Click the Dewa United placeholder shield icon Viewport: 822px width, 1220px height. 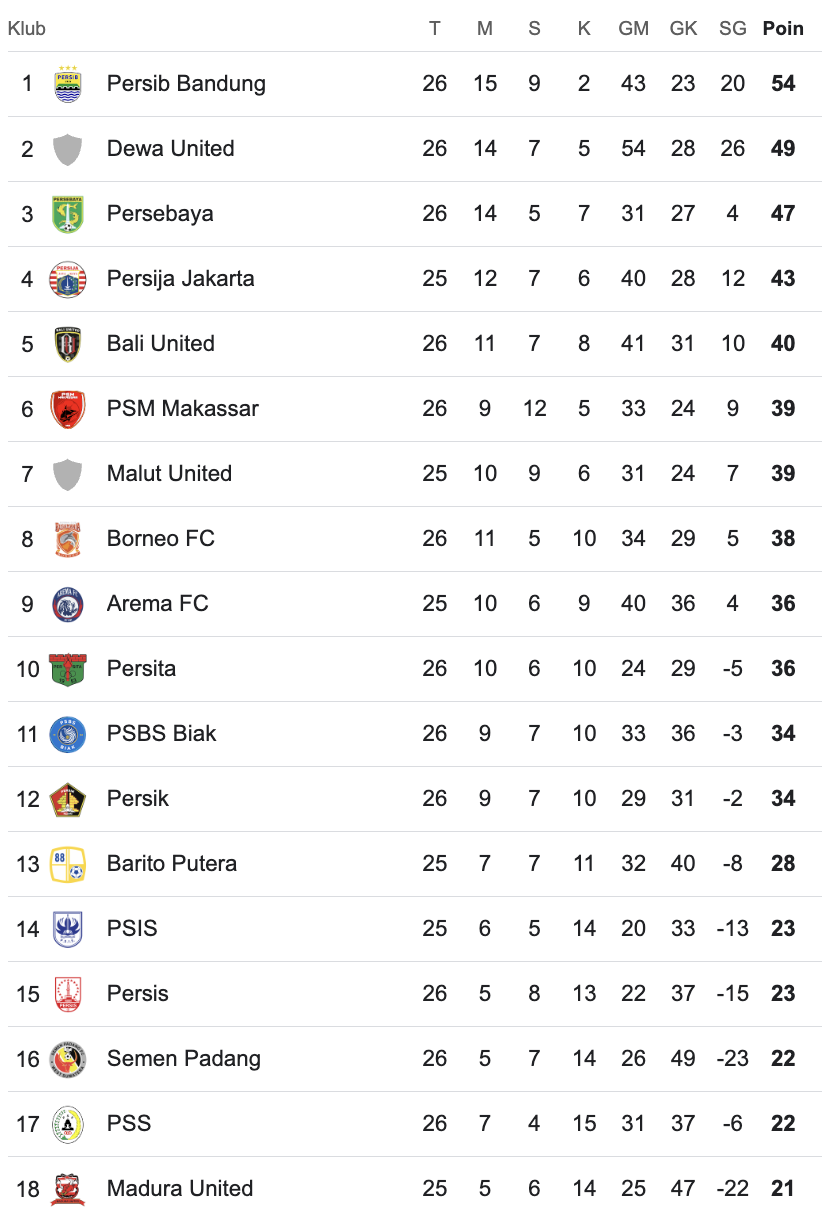tap(68, 149)
